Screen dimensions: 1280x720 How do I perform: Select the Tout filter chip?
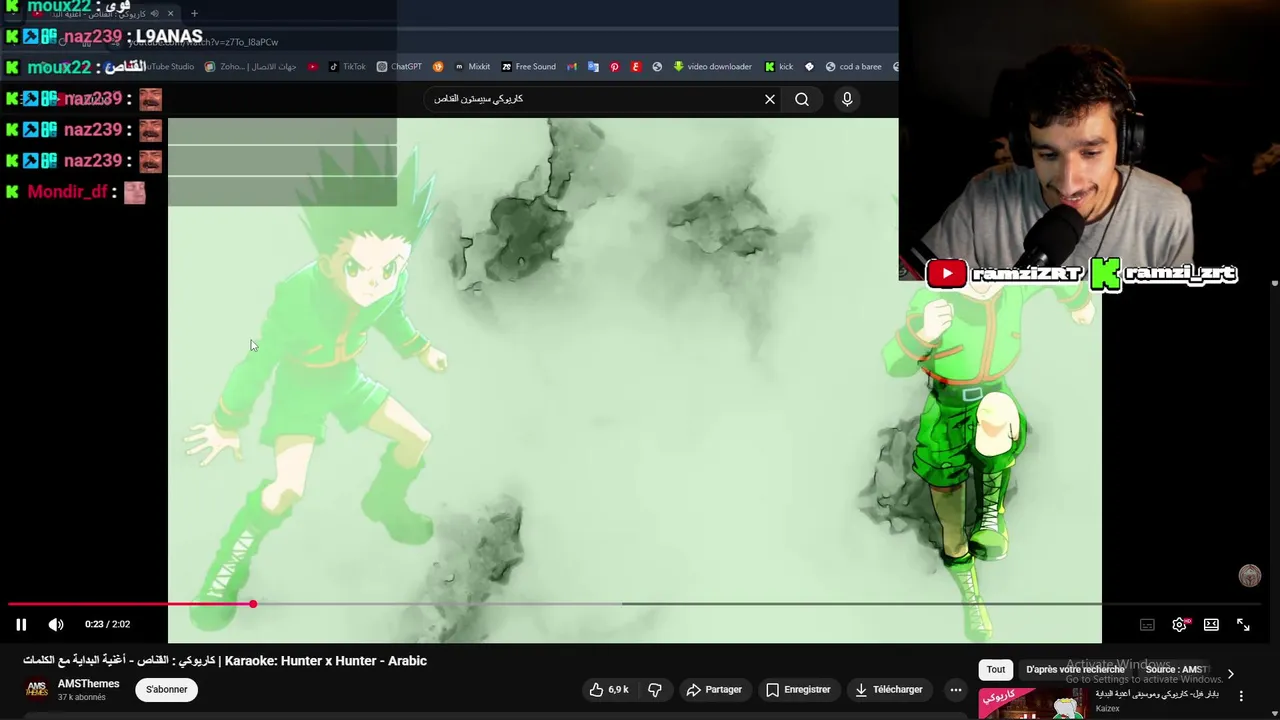click(x=996, y=670)
